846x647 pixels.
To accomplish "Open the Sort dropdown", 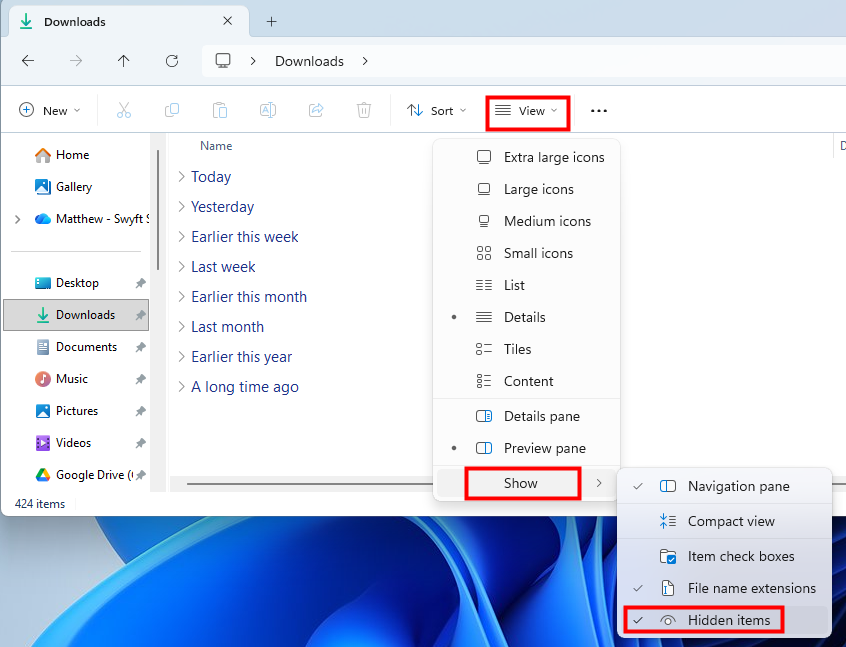I will [436, 111].
